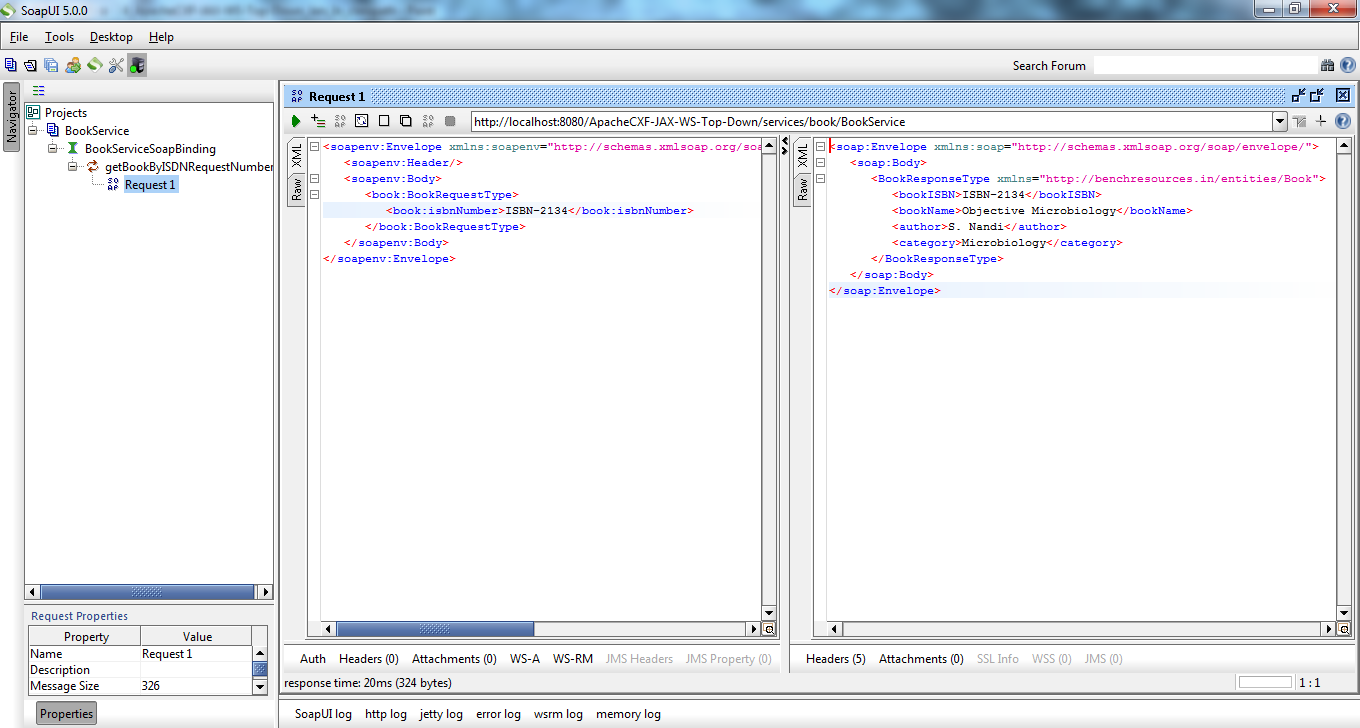Recreate the request from the schema
This screenshot has width=1360, height=728.
click(362, 120)
